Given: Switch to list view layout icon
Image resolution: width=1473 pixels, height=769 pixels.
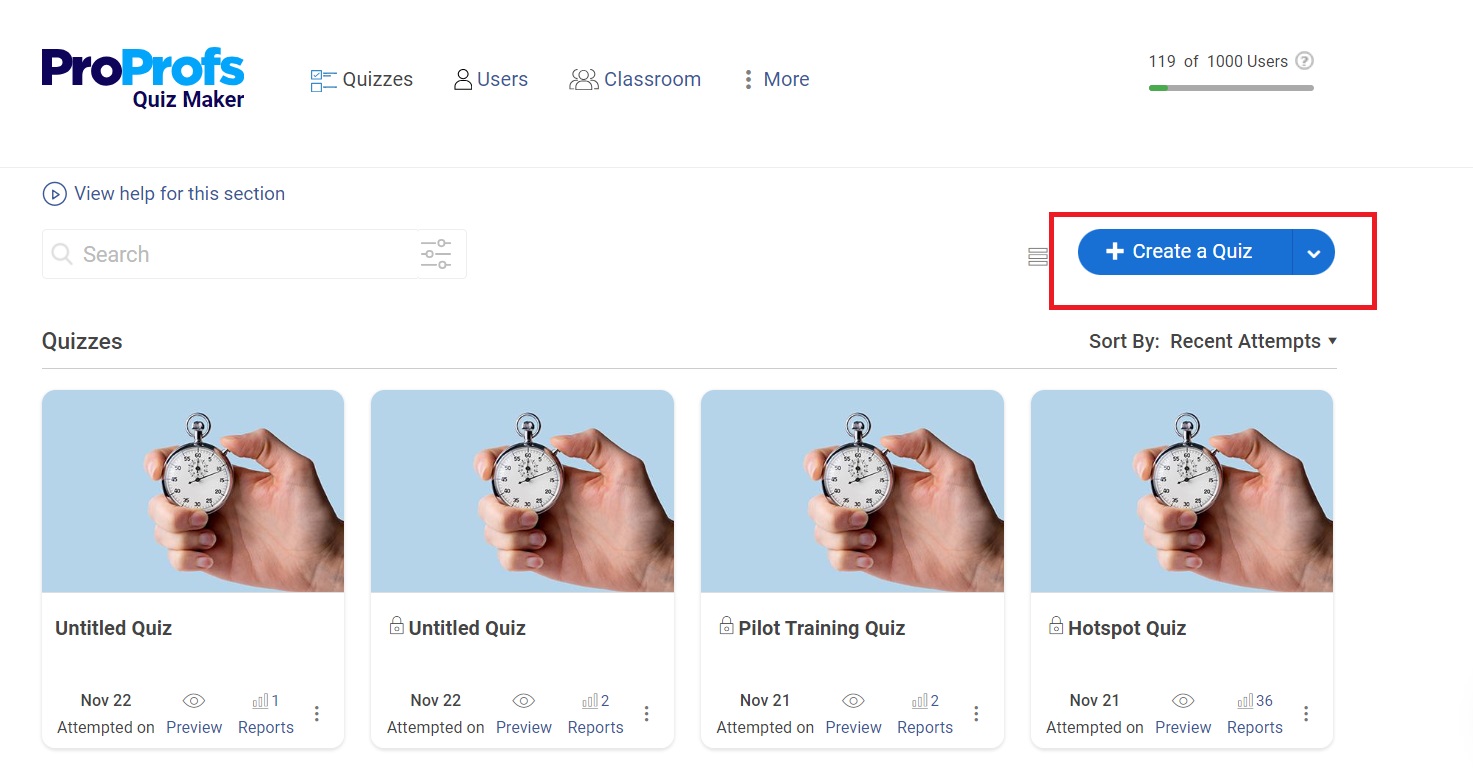Looking at the screenshot, I should [1038, 257].
